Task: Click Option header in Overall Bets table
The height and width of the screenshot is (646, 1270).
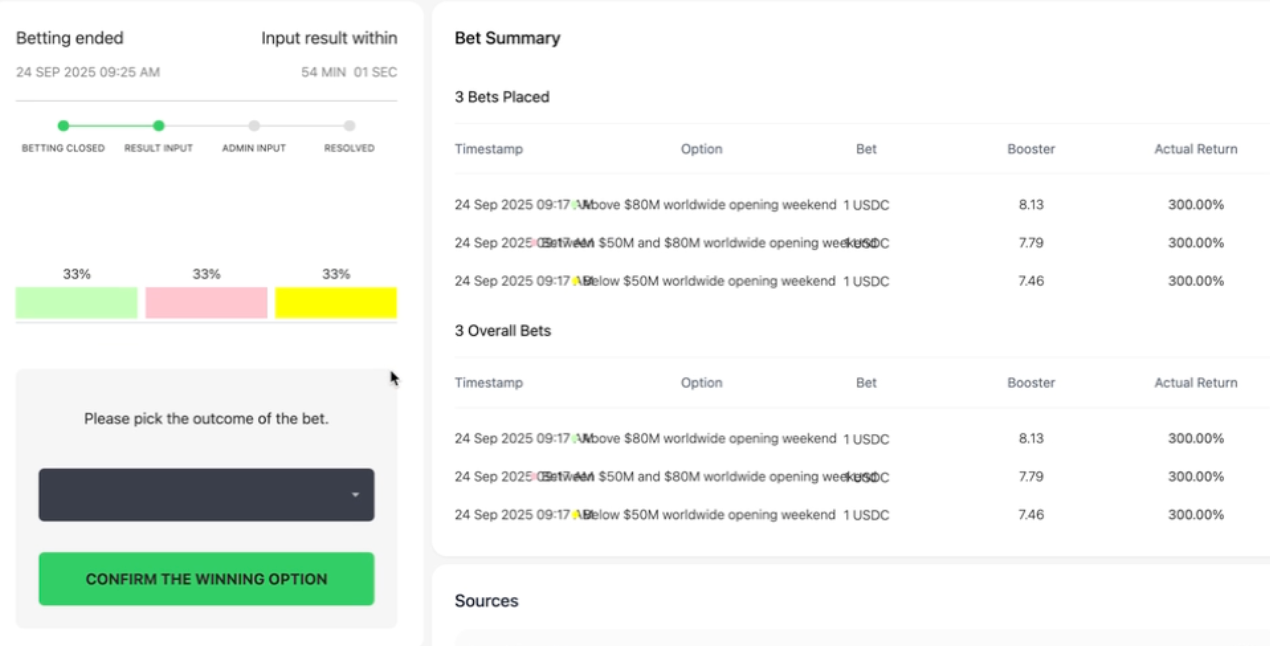Action: (702, 383)
